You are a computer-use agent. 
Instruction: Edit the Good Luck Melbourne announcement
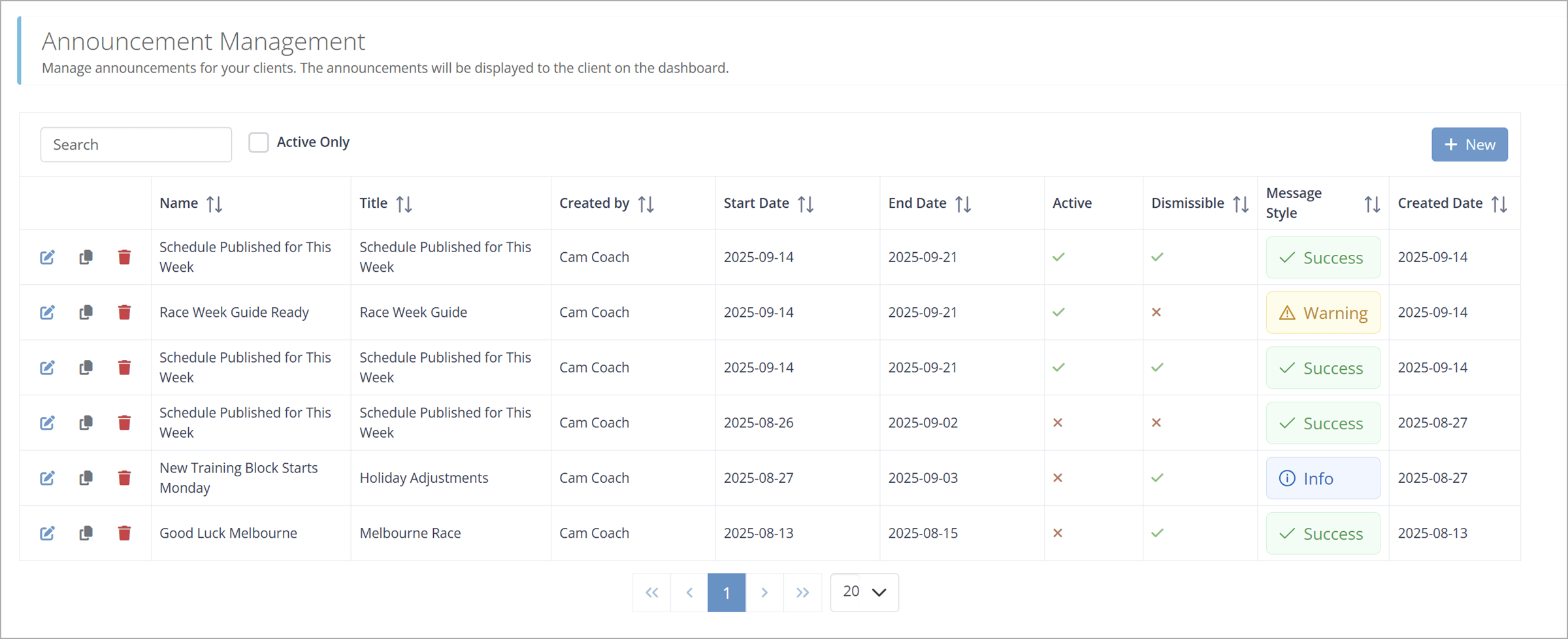tap(47, 533)
